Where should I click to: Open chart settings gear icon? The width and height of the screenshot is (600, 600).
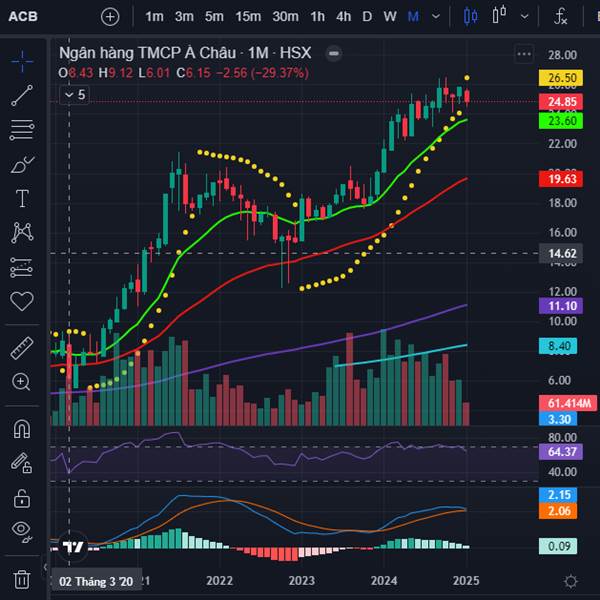tap(571, 582)
